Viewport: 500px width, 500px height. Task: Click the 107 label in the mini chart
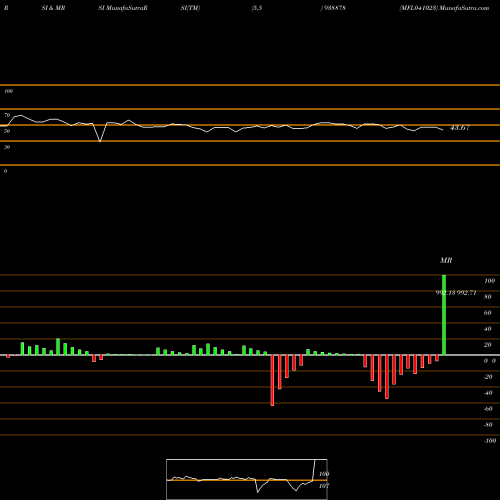tap(324, 486)
